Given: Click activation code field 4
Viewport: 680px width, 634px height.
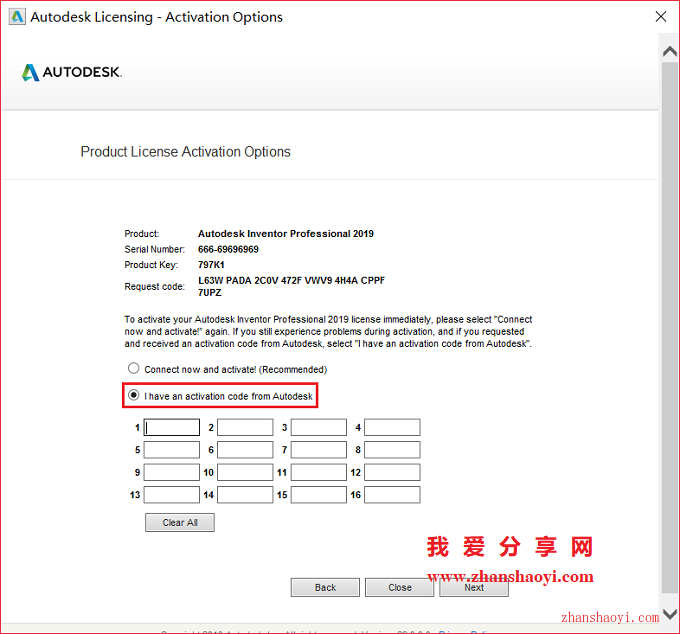Looking at the screenshot, I should [392, 427].
